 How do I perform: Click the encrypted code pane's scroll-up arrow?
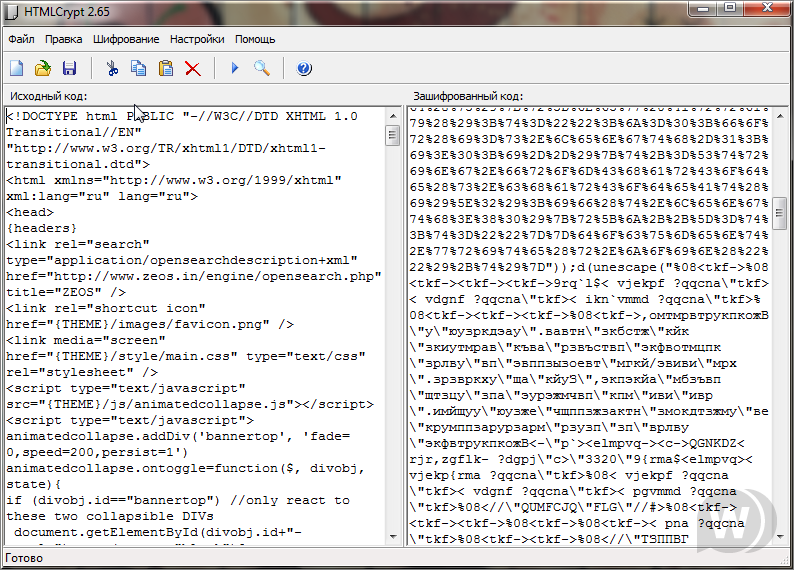point(780,116)
